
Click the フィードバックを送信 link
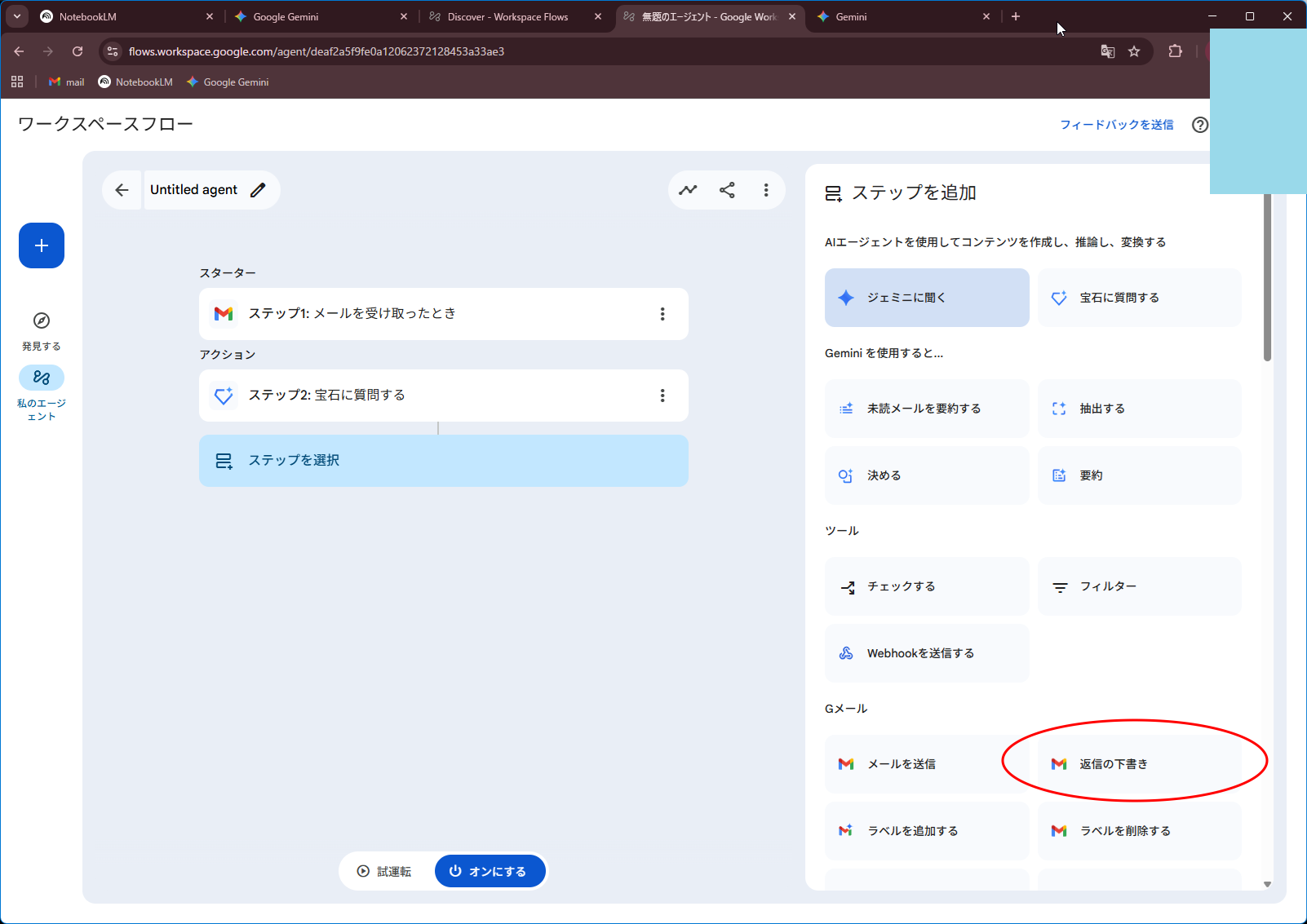click(x=1116, y=125)
